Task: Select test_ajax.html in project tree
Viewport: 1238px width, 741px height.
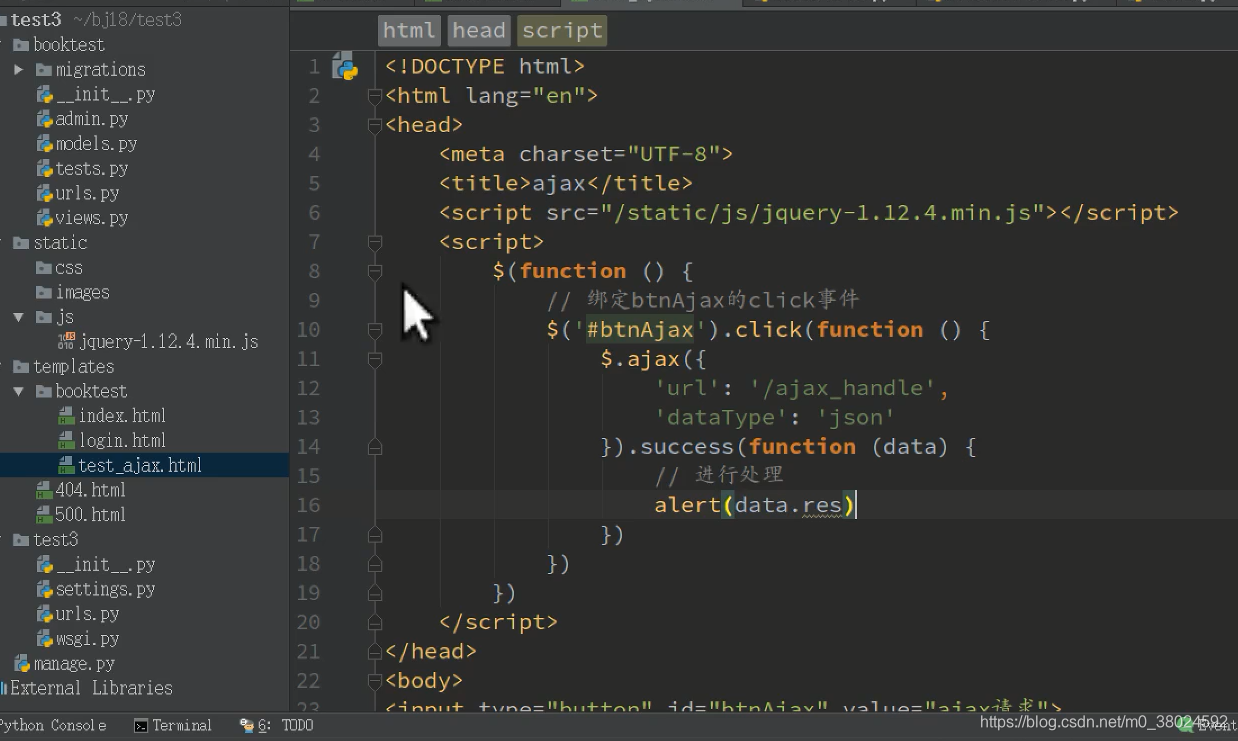Action: (140, 466)
